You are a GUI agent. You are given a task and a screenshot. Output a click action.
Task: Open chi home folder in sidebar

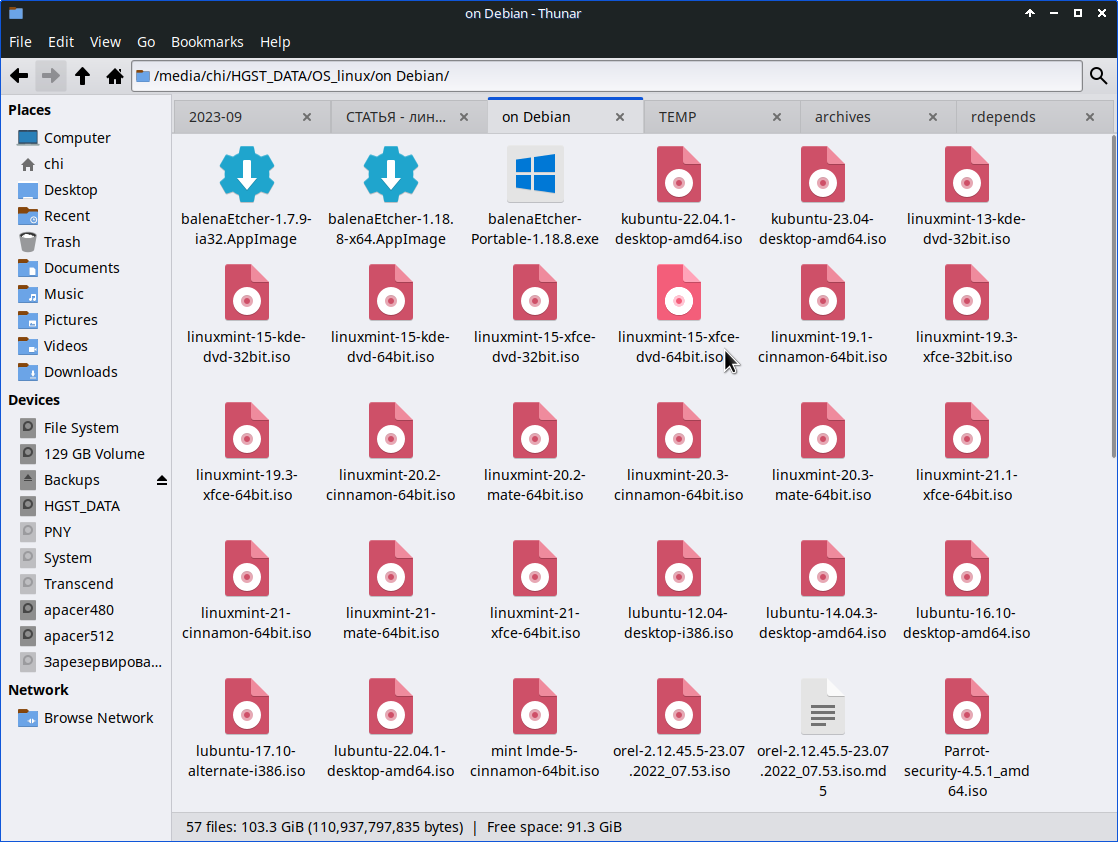[53, 164]
